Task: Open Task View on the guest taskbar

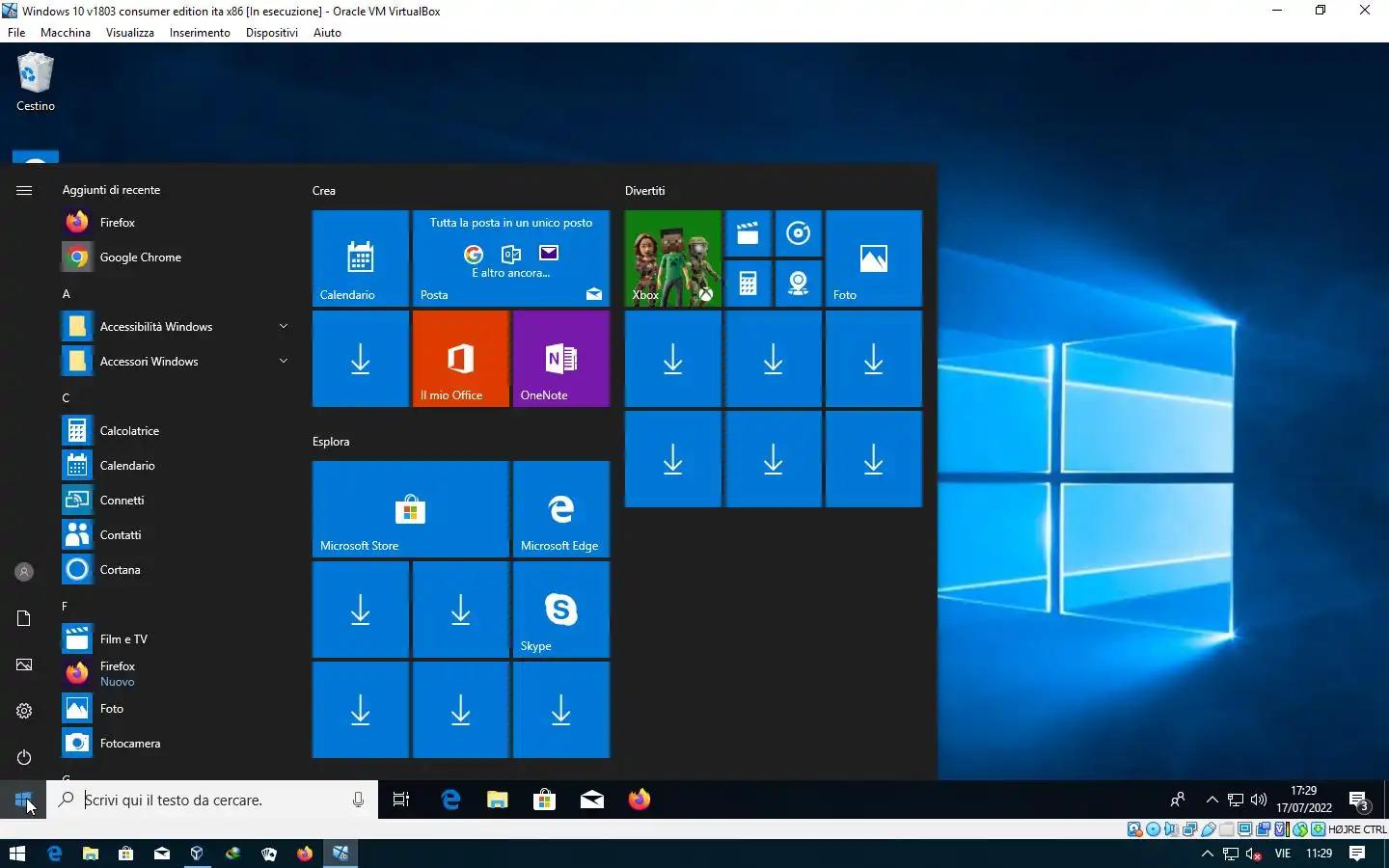Action: (x=401, y=800)
